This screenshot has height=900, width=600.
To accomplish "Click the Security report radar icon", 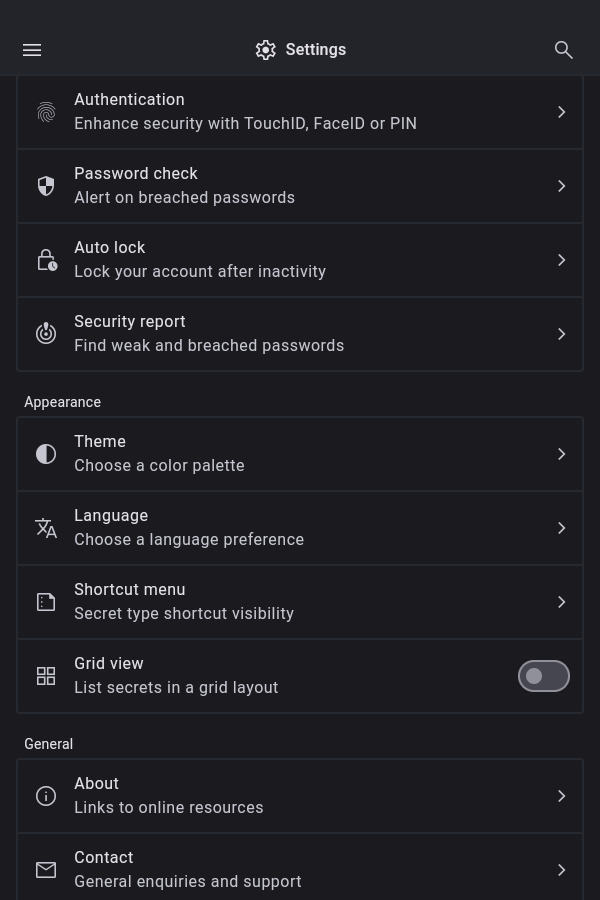I will (x=46, y=334).
